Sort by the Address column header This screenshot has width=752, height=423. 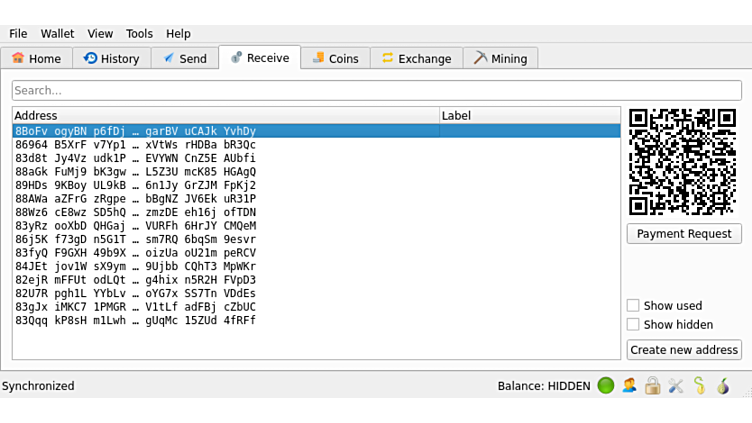click(225, 116)
